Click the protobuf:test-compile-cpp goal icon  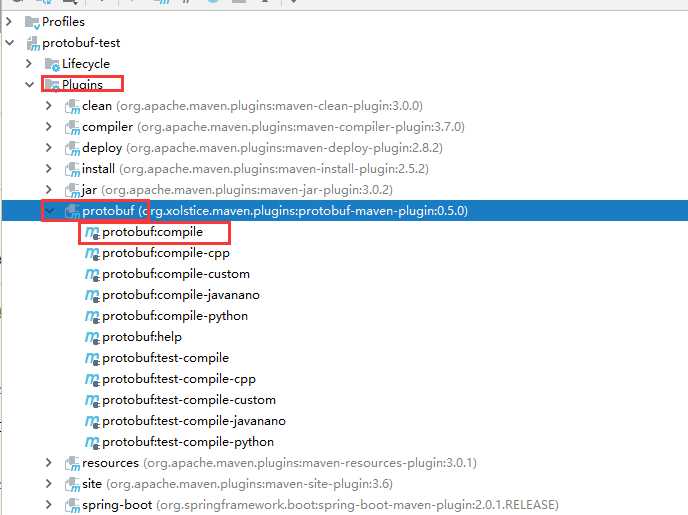pos(92,379)
